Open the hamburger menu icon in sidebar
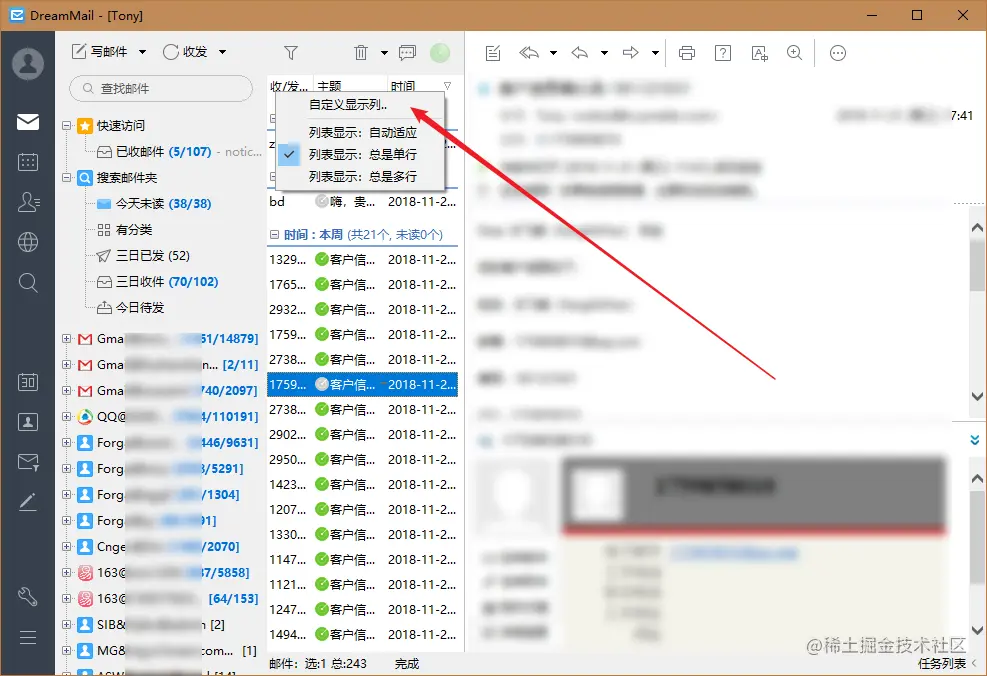Viewport: 987px width, 676px height. point(28,638)
